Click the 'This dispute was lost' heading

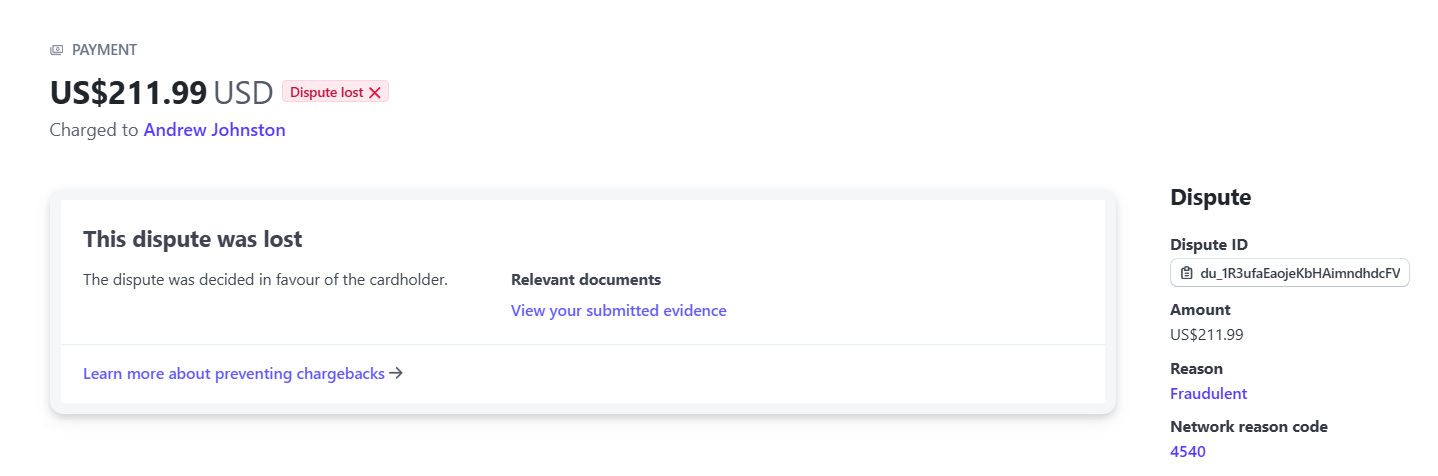coord(193,239)
